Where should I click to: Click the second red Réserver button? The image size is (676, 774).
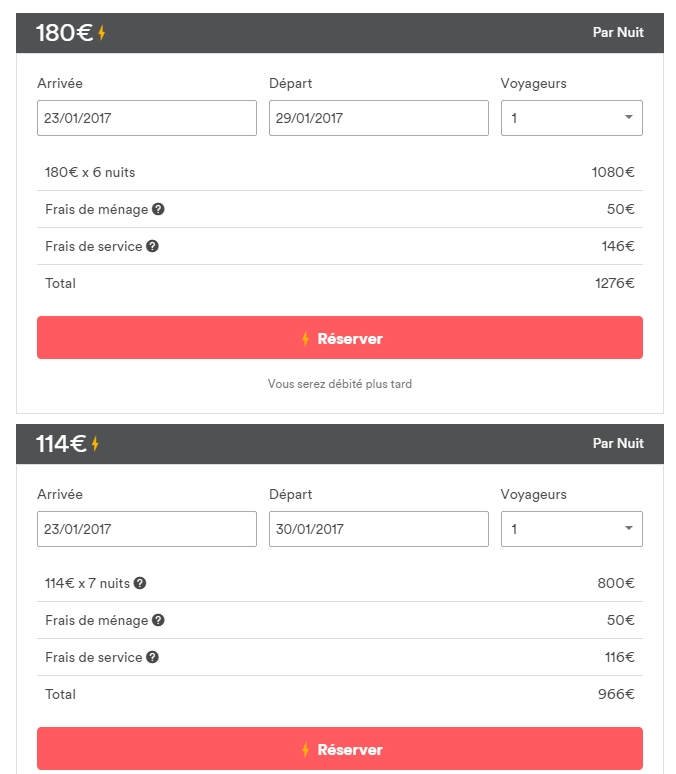pos(339,749)
